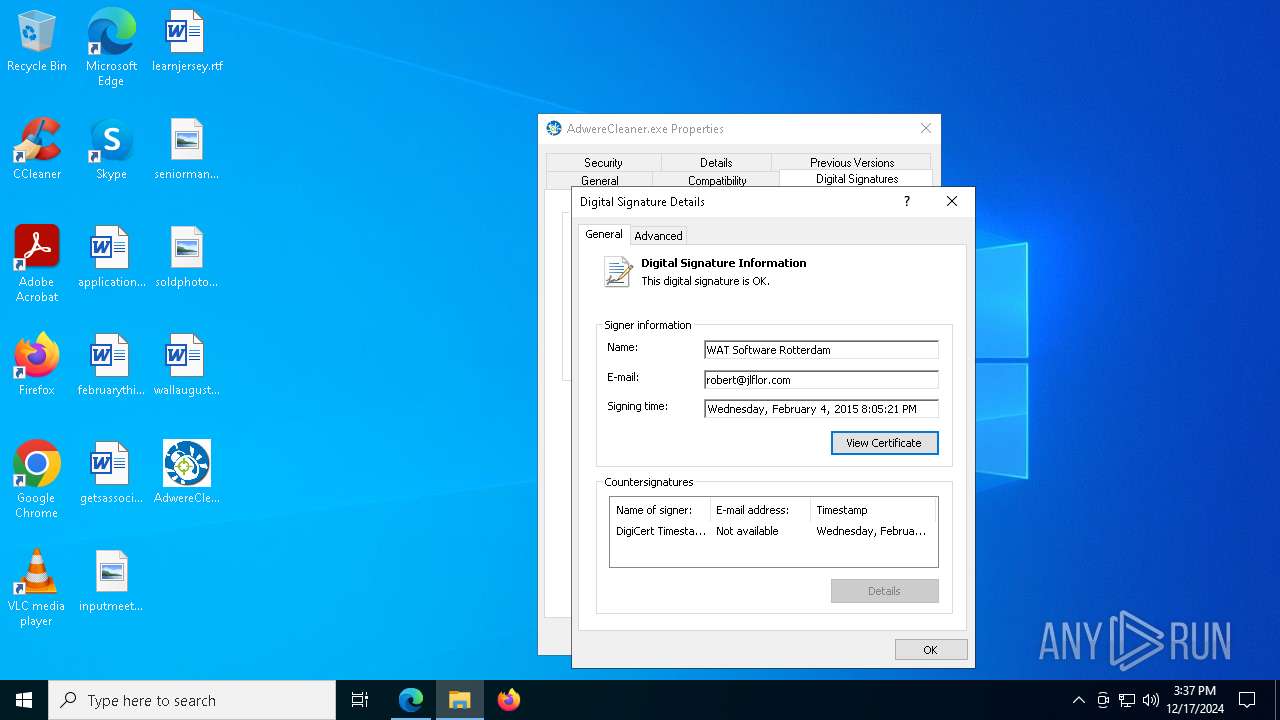Open Firefox from the taskbar
1280x720 pixels.
tap(509, 700)
